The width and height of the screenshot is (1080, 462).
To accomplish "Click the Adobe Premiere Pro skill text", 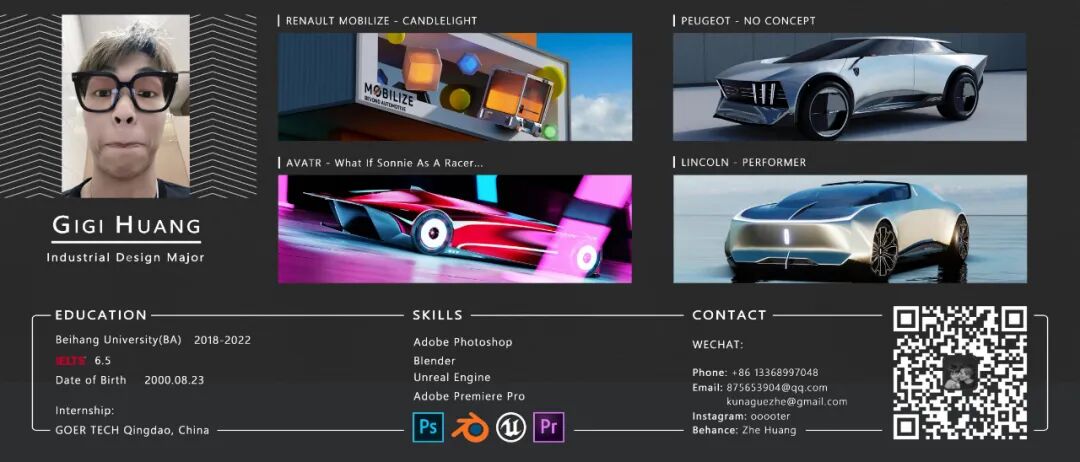I will pos(469,397).
